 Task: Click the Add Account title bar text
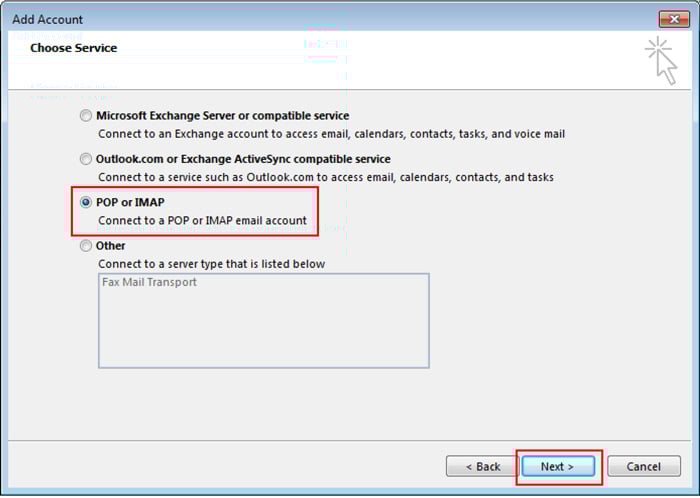click(48, 19)
